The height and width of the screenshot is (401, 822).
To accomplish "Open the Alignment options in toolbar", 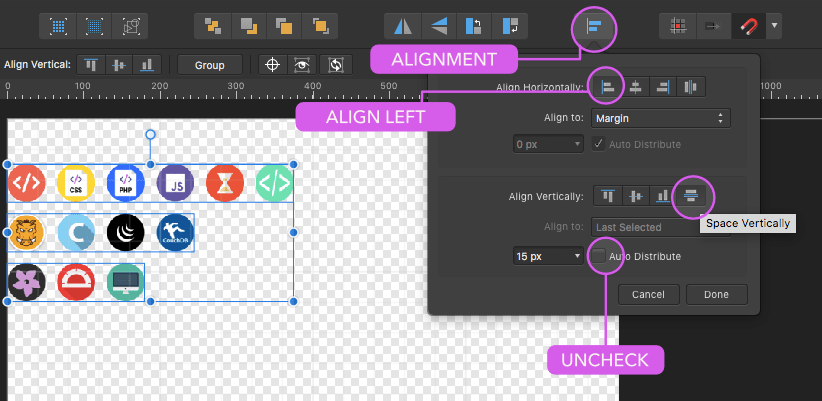I will pos(593,27).
